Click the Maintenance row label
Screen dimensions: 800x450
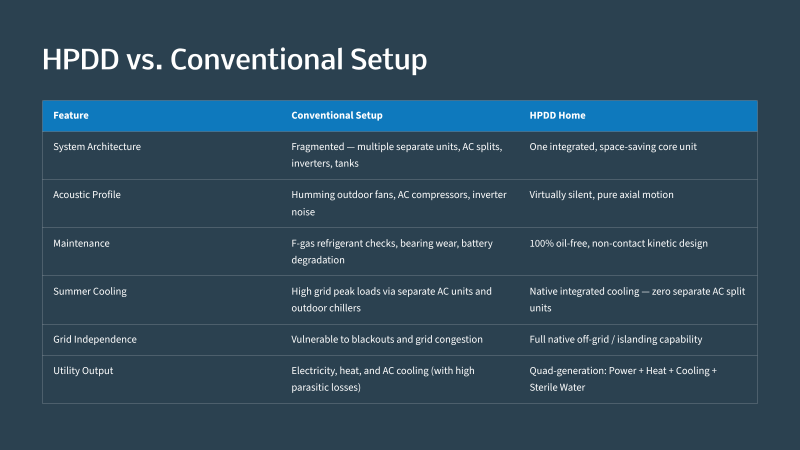pos(81,243)
